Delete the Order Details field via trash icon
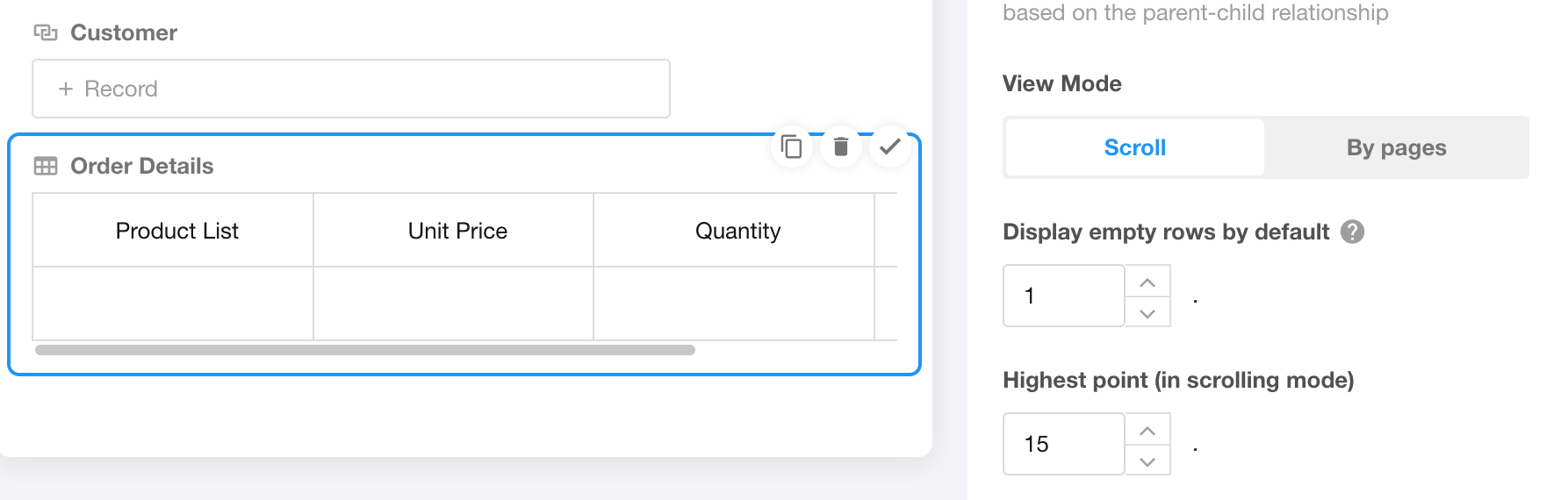1568x500 pixels. click(841, 146)
